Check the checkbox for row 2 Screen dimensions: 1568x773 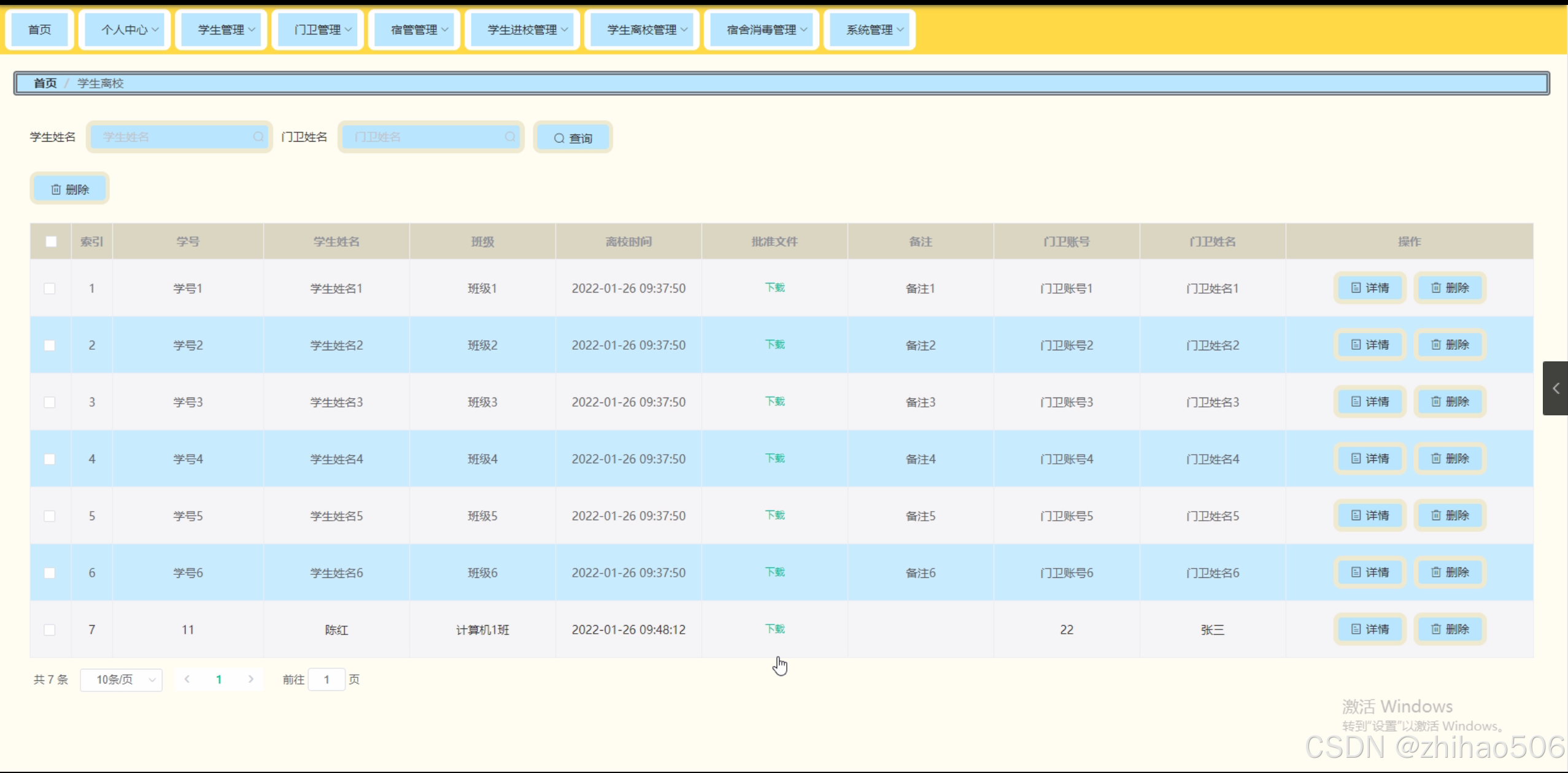(50, 345)
